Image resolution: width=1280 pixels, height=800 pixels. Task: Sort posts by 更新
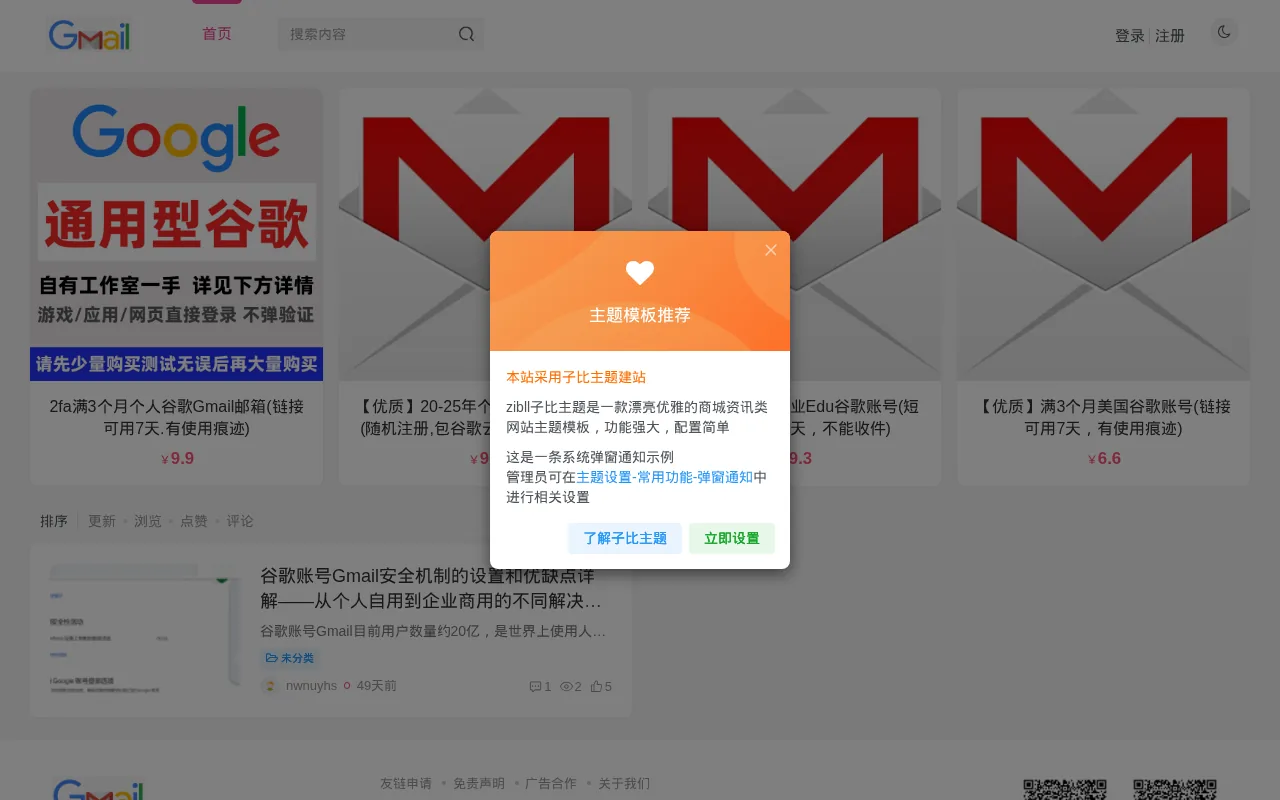(102, 521)
